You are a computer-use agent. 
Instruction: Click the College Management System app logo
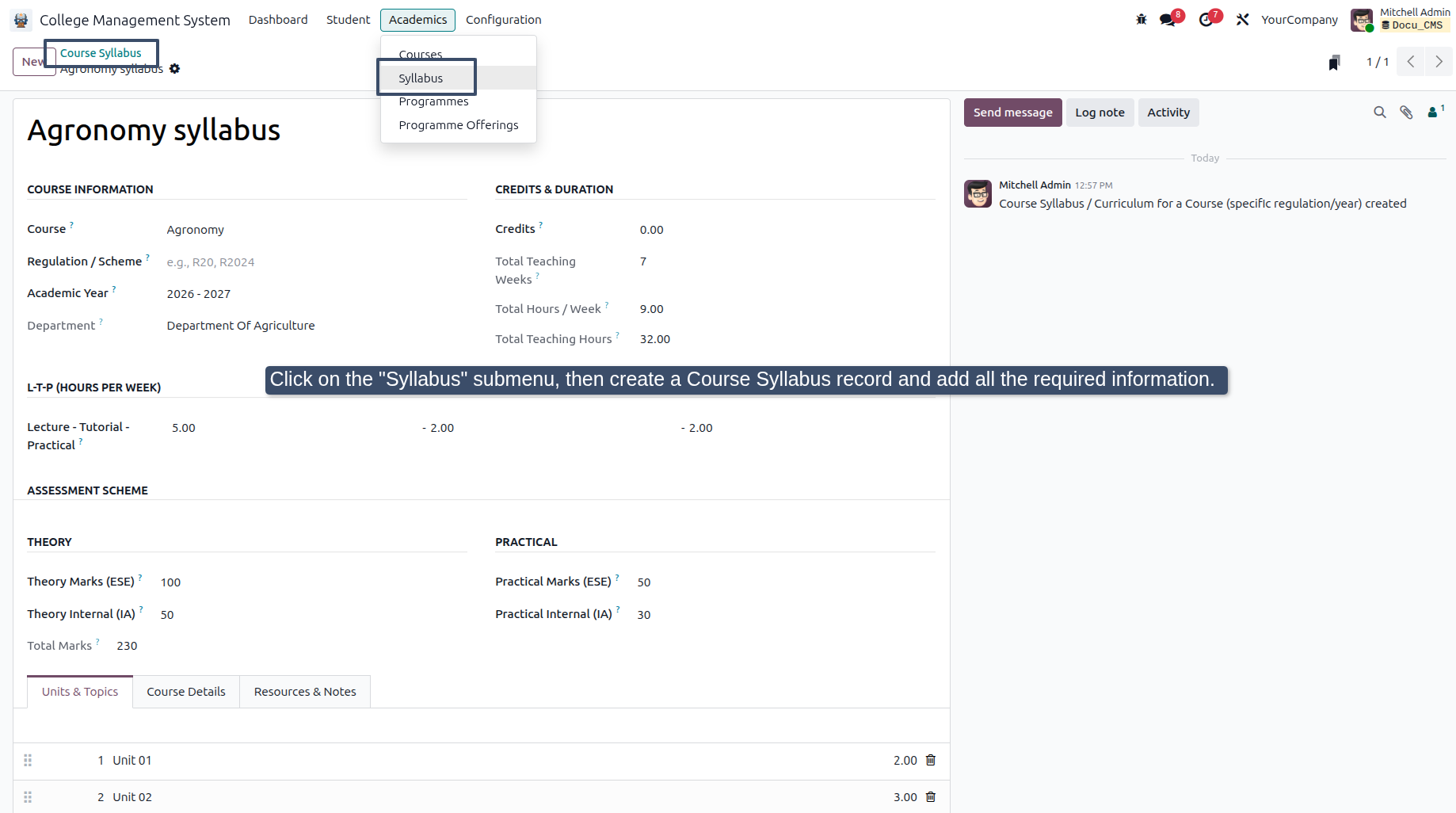(x=21, y=20)
